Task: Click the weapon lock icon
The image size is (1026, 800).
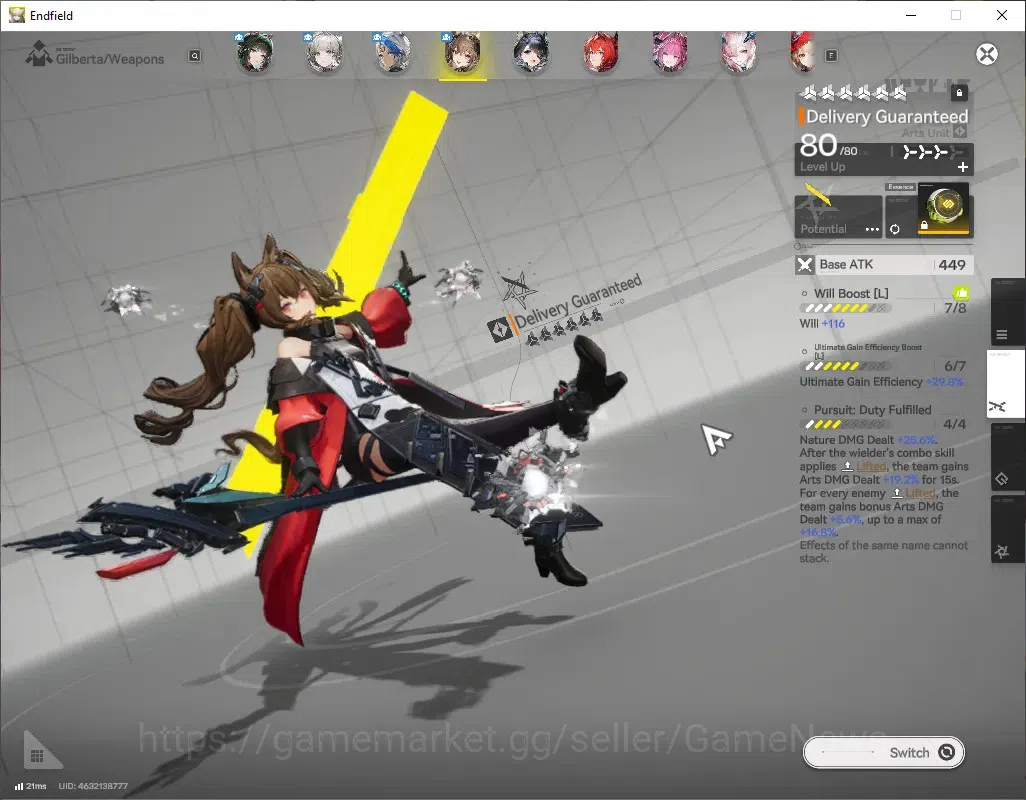Action: tap(959, 93)
